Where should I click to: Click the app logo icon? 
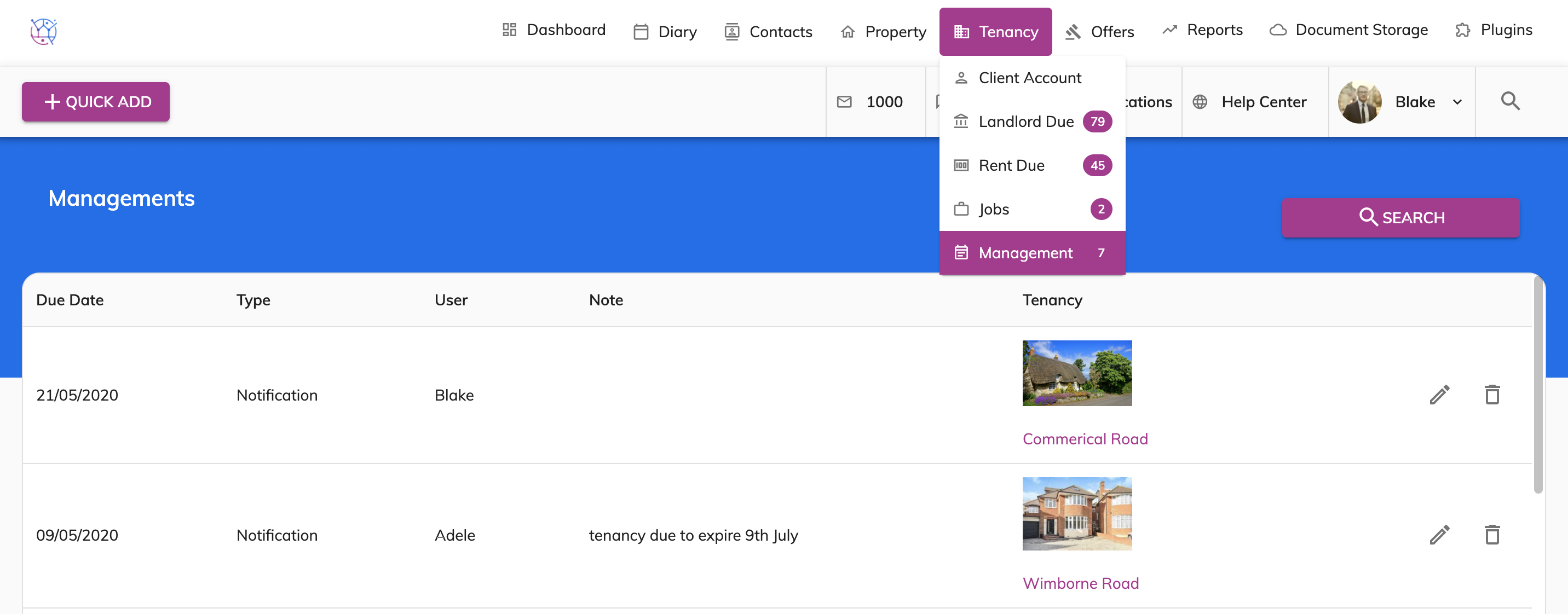tap(44, 31)
